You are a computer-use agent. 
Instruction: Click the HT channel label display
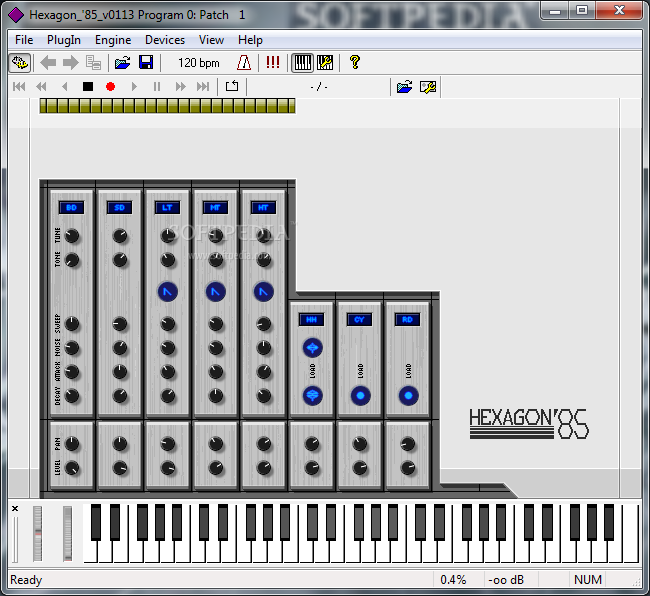coord(263,208)
